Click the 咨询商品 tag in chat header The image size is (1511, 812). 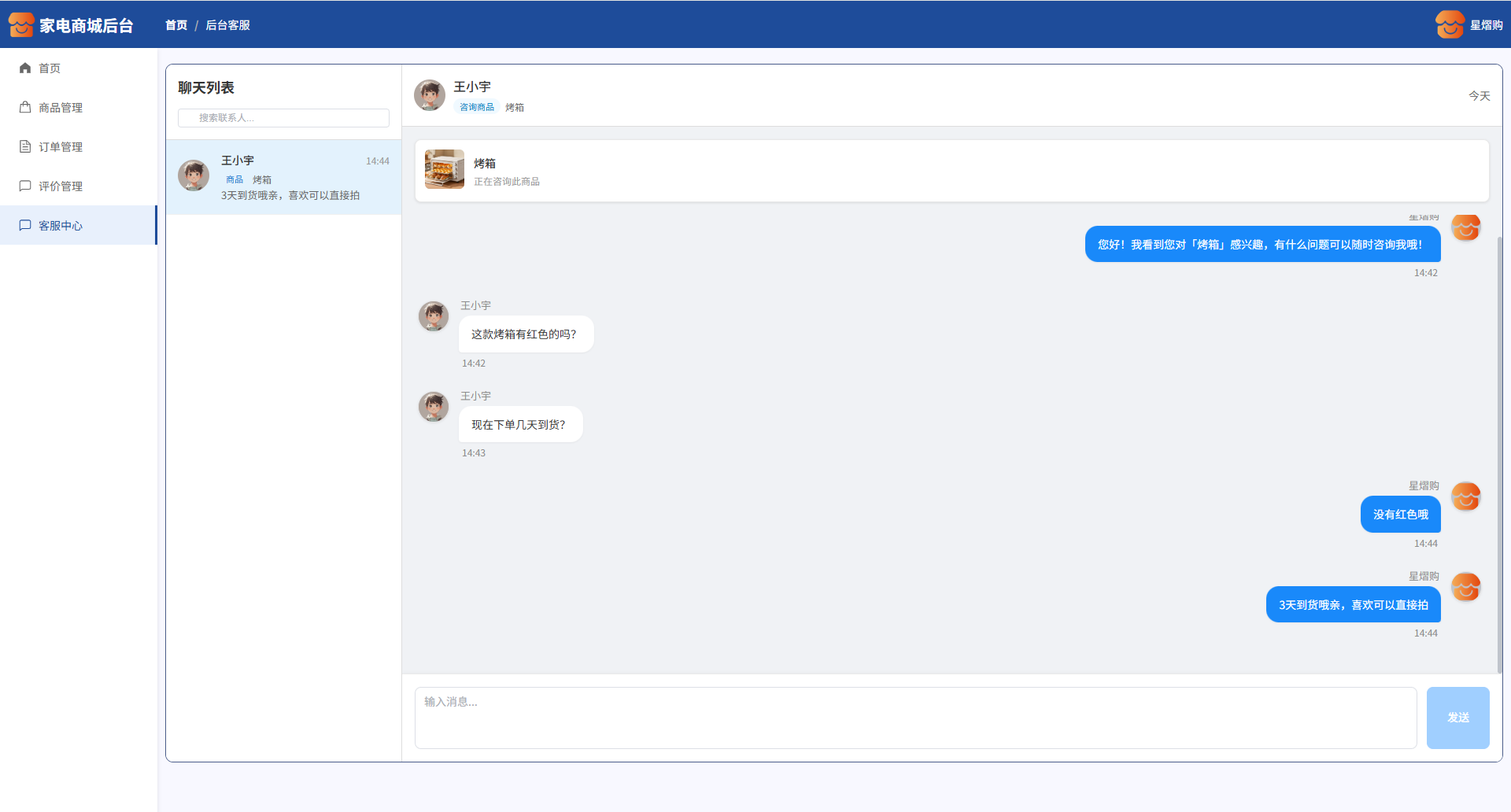pos(477,108)
